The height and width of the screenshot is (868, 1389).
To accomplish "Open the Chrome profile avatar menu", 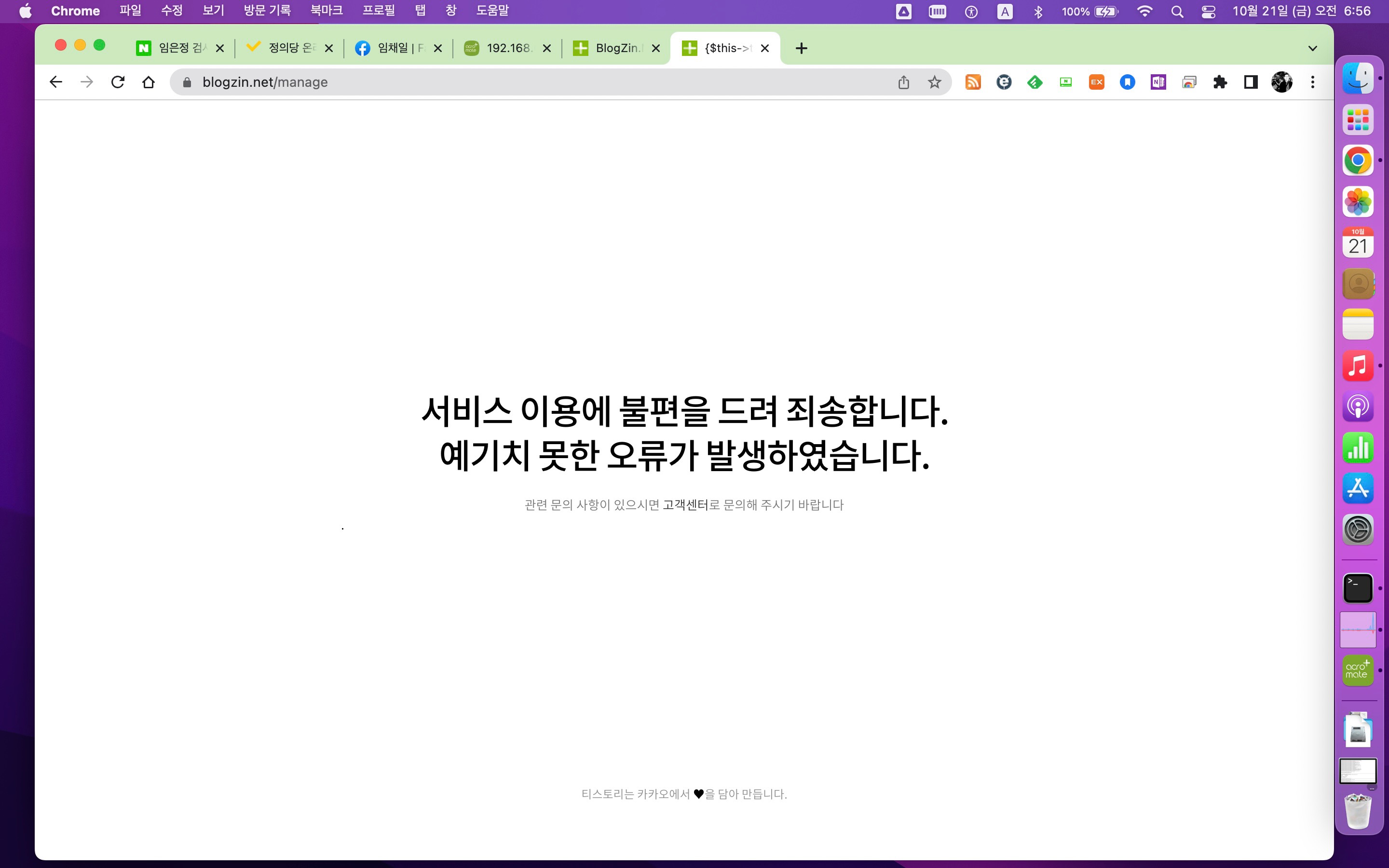I will click(1281, 82).
